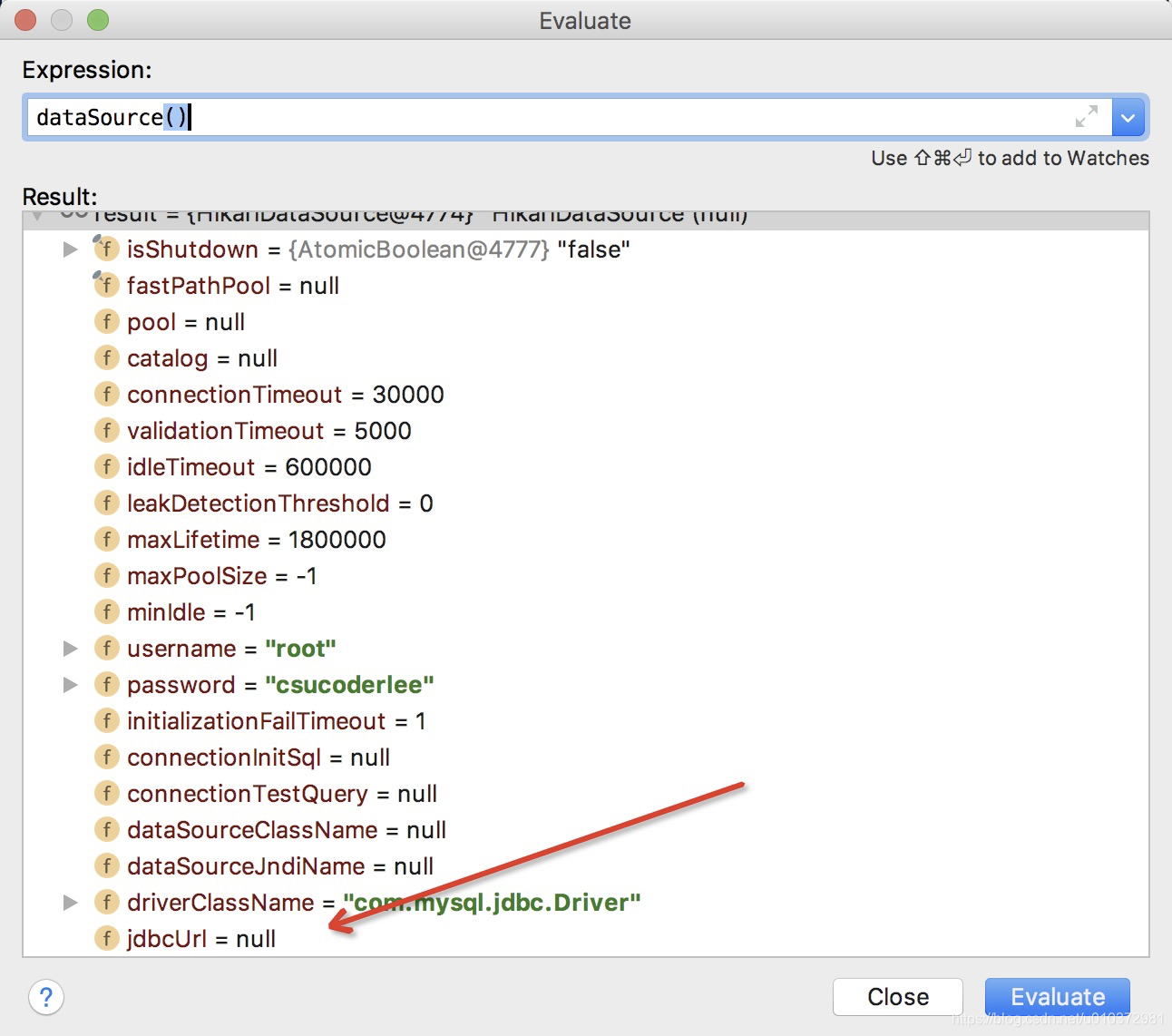Click the Close button
The width and height of the screenshot is (1172, 1036).
pos(897,996)
